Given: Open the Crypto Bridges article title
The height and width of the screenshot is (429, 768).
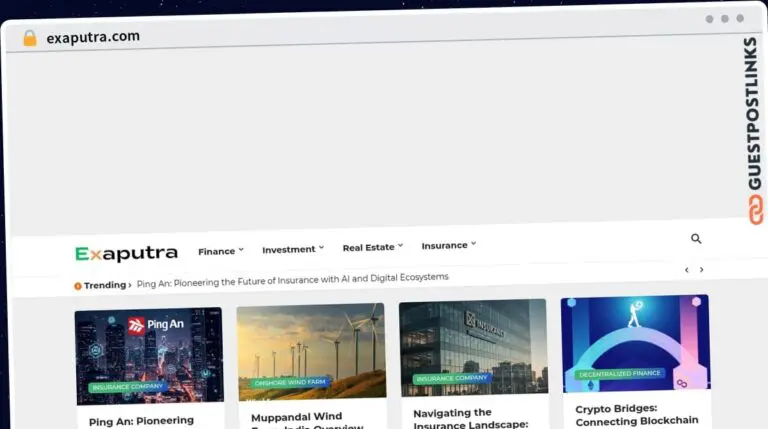Looking at the screenshot, I should [636, 415].
